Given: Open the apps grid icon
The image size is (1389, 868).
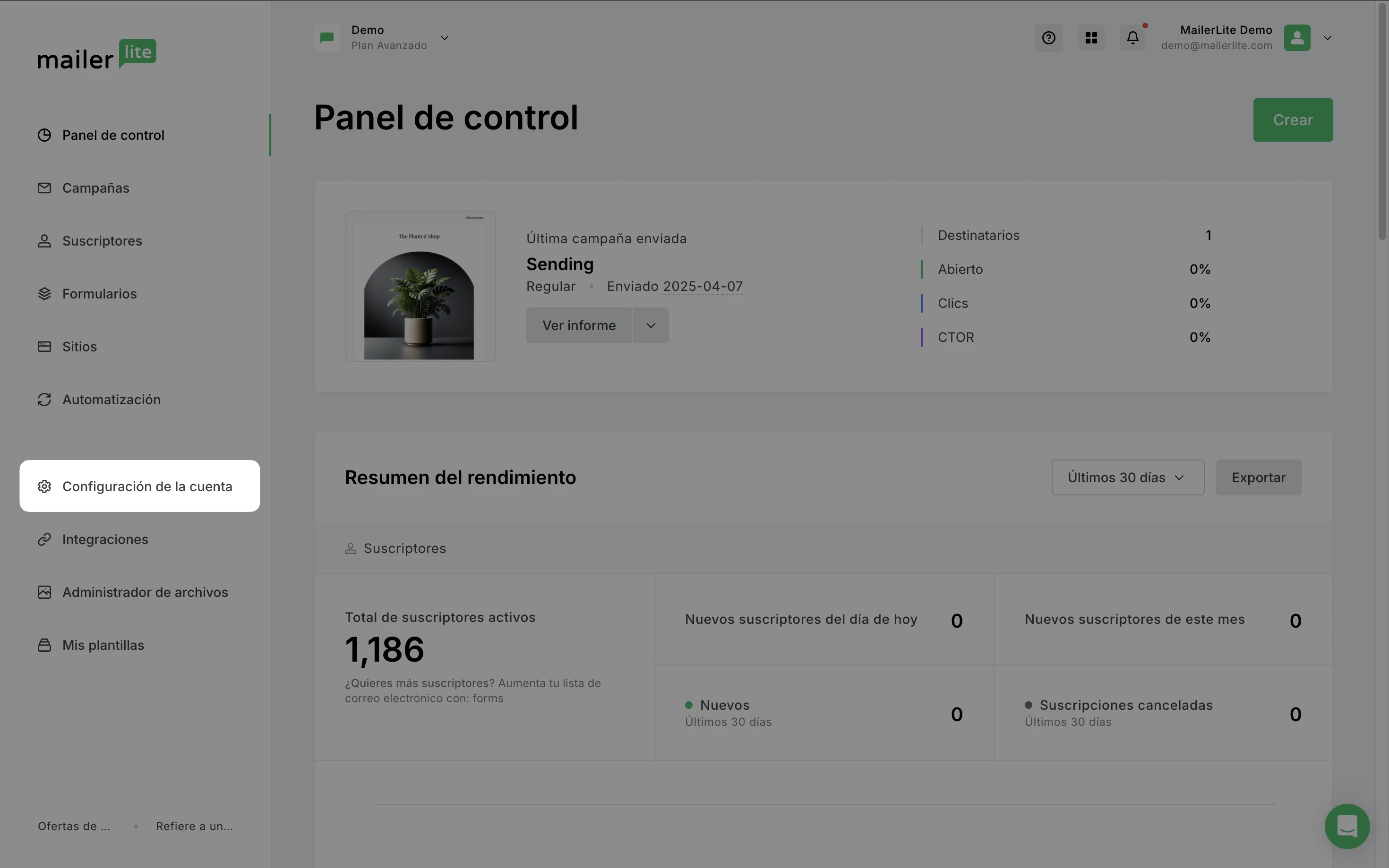Looking at the screenshot, I should tap(1091, 38).
